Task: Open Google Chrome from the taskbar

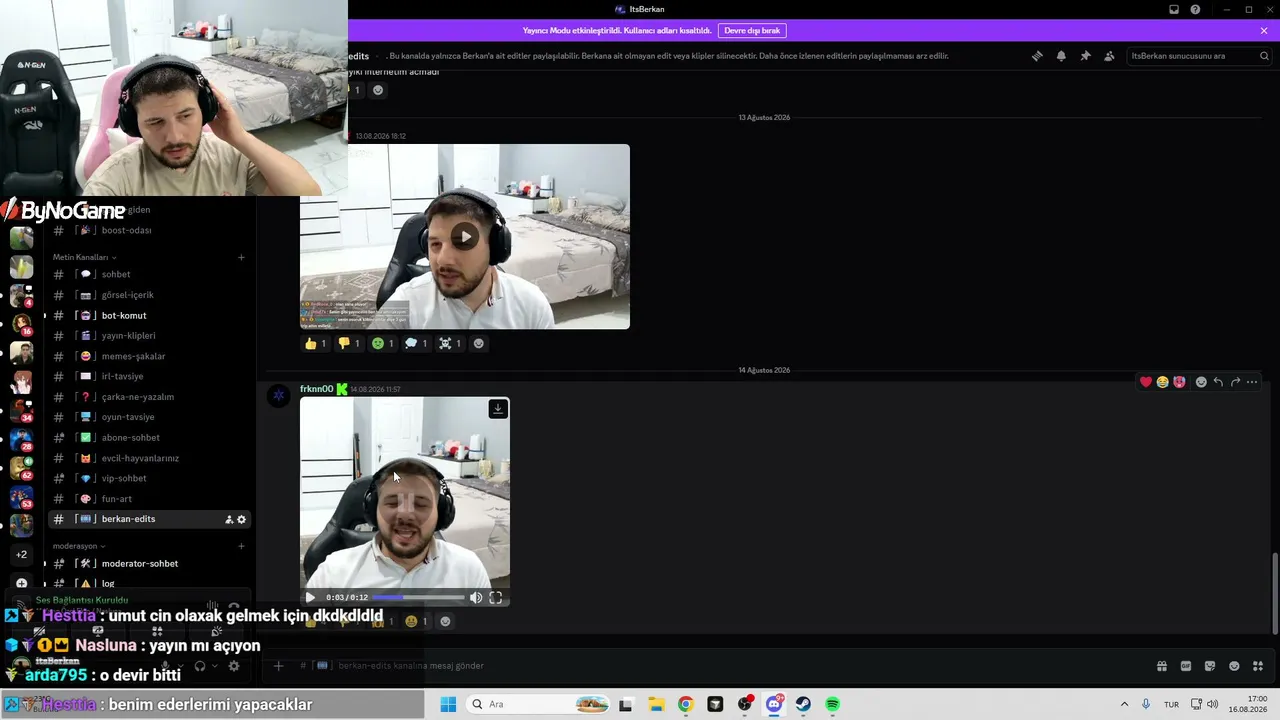Action: point(685,704)
